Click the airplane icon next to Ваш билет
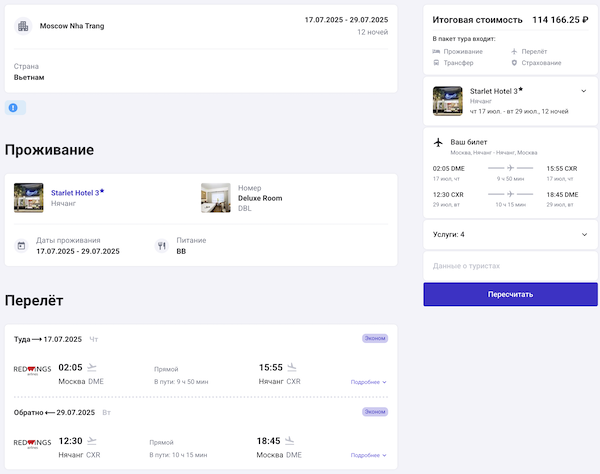 click(438, 141)
